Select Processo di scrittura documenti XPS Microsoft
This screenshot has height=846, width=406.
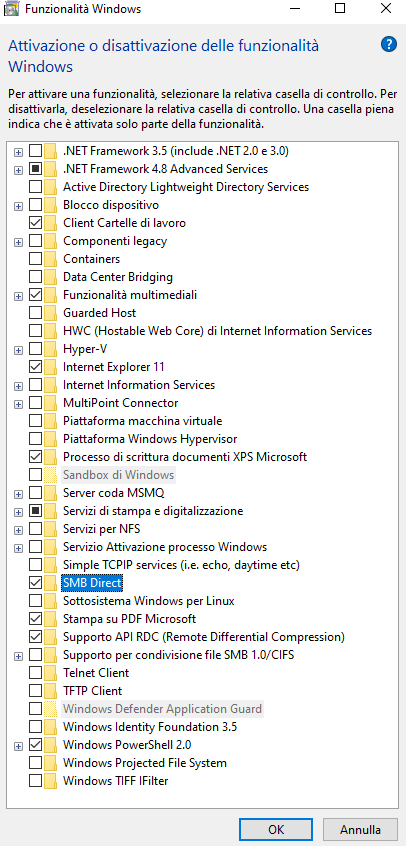pos(185,457)
